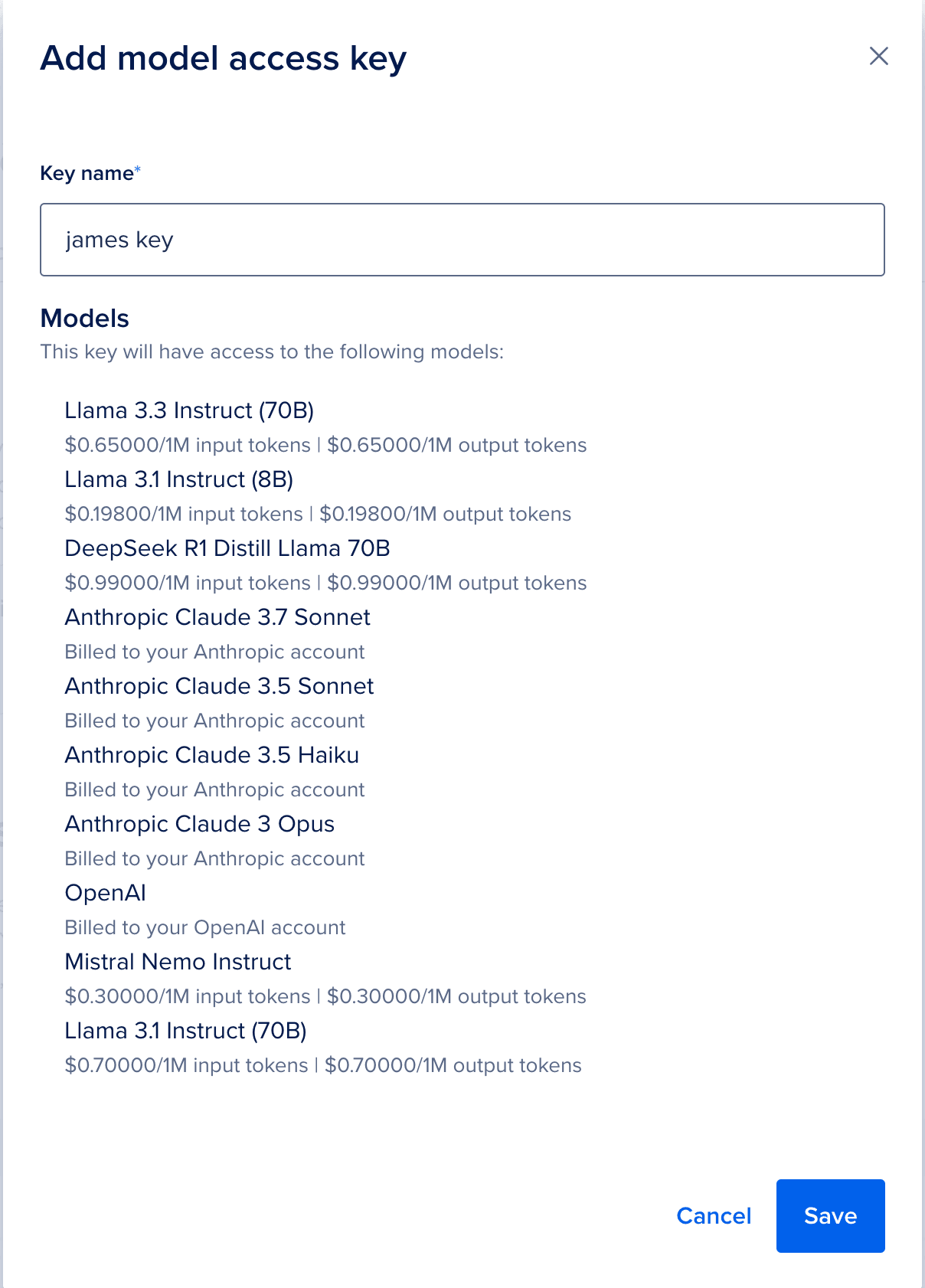
Task: Select the OpenAI model entry
Action: coord(106,892)
